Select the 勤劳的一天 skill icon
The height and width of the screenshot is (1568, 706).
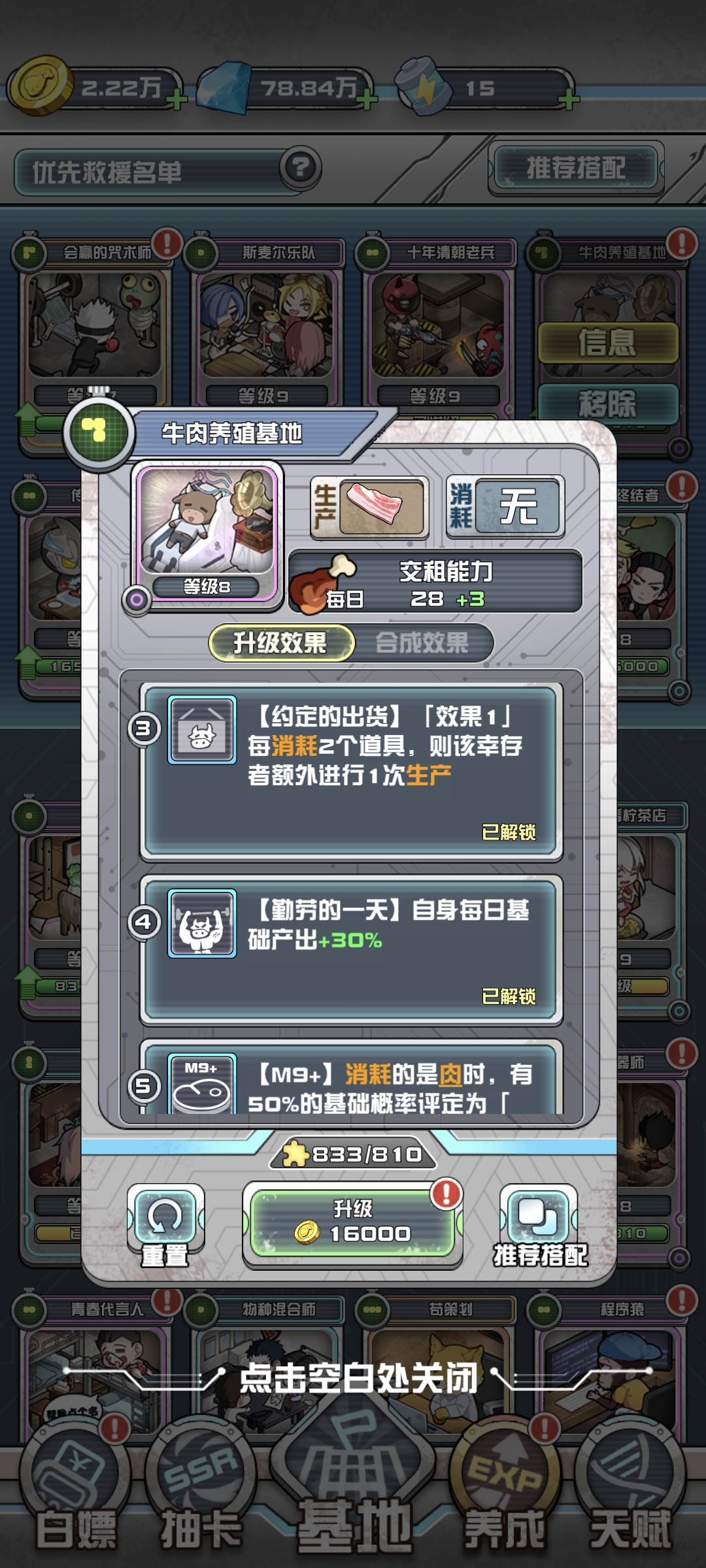coord(202,923)
